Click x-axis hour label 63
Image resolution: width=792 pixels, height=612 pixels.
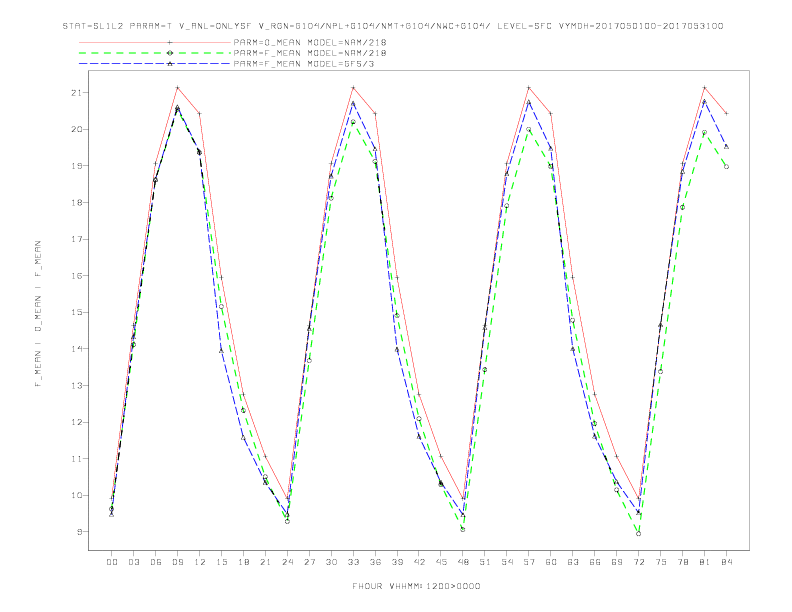573,562
